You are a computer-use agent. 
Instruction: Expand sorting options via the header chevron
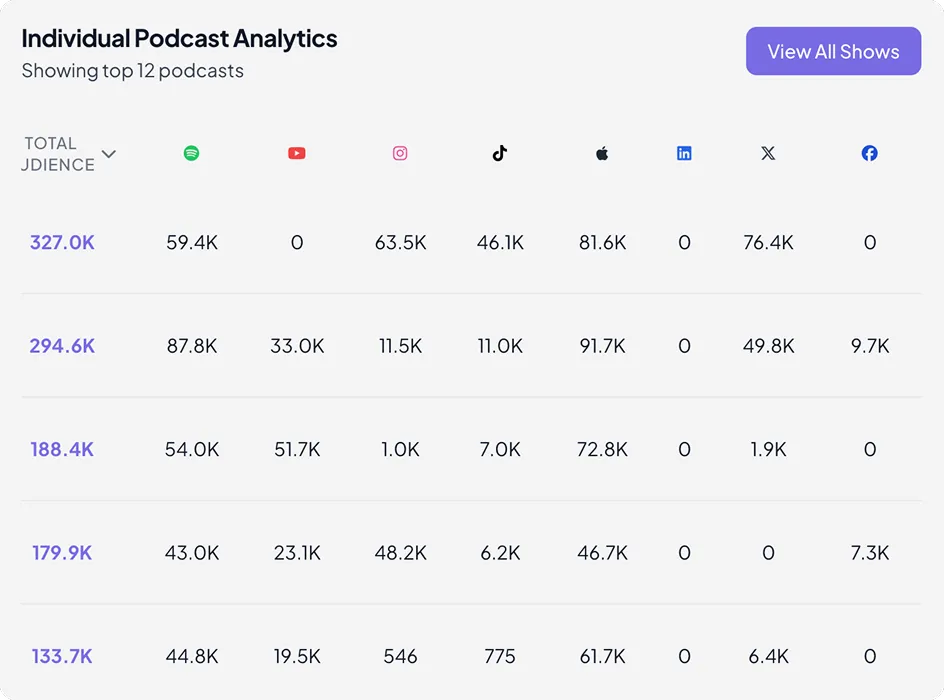tap(108, 155)
